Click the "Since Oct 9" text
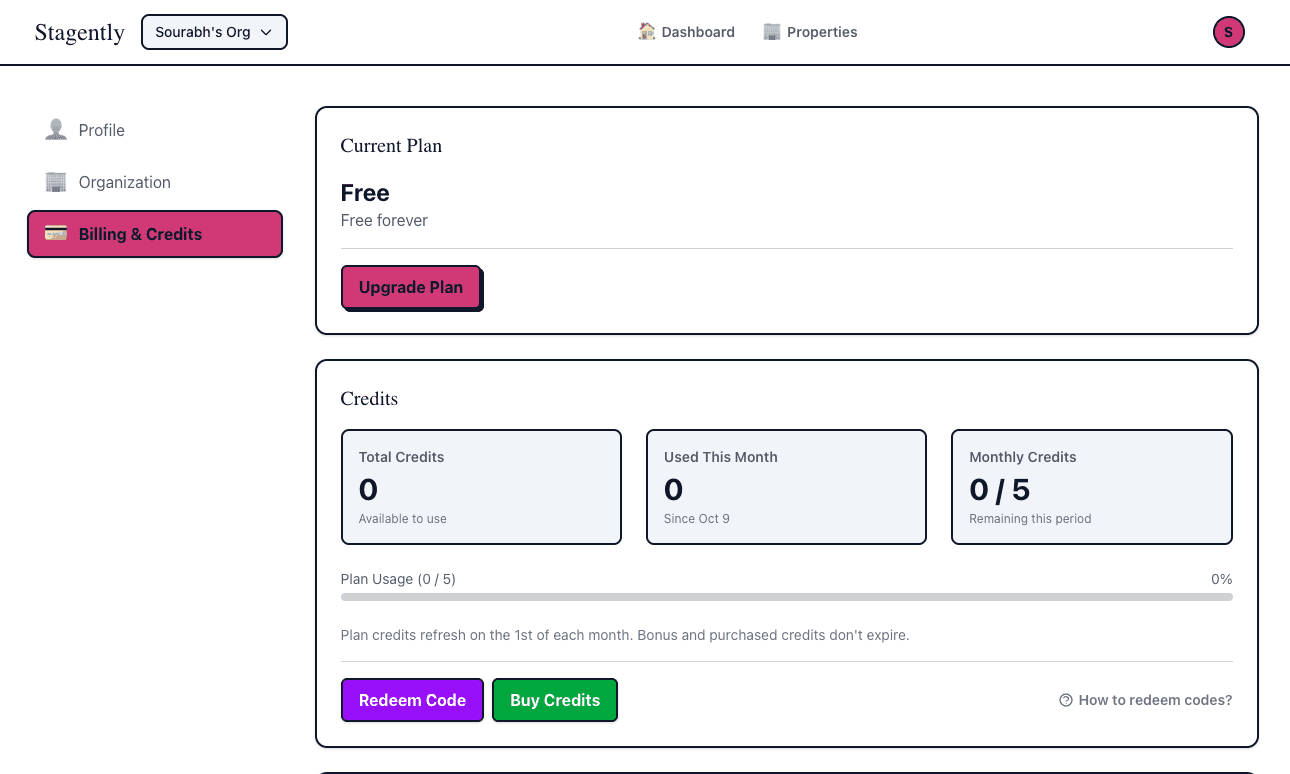The height and width of the screenshot is (774, 1290). [697, 519]
